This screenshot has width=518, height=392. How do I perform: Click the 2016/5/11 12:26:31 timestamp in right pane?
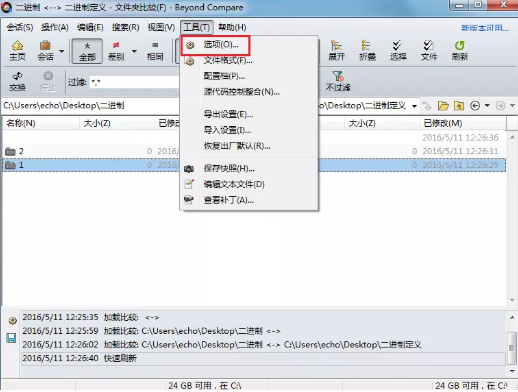pos(460,151)
